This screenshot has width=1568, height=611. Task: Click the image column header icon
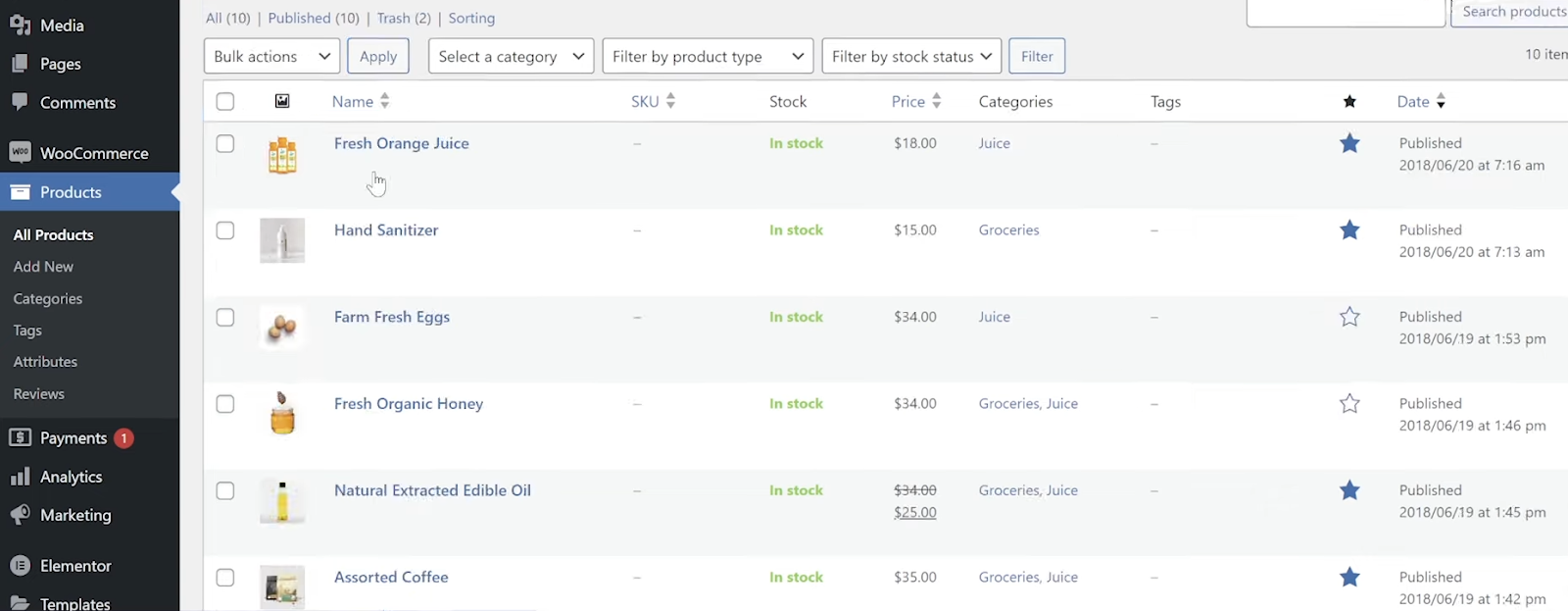282,101
